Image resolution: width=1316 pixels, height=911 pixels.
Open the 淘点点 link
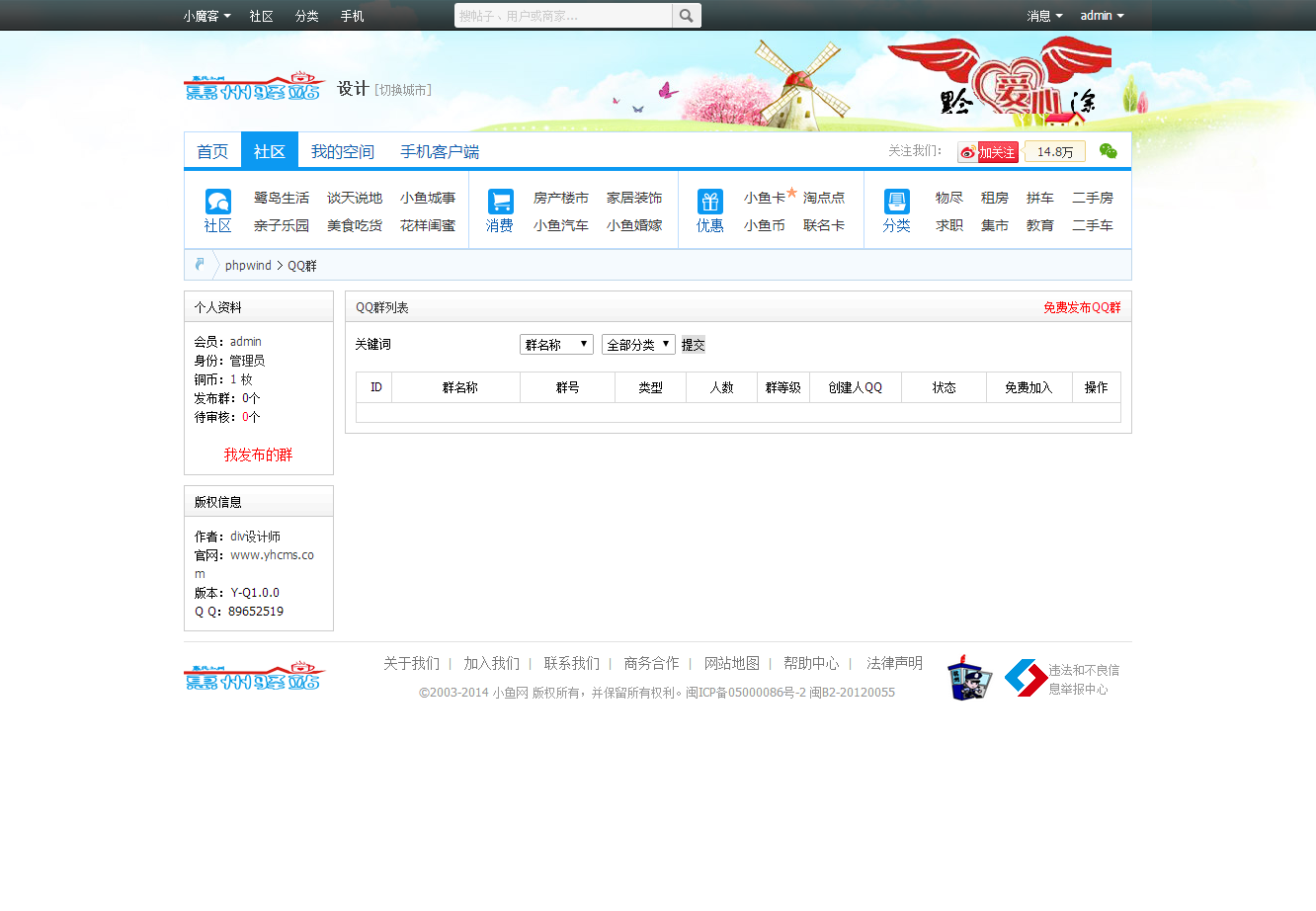[824, 198]
